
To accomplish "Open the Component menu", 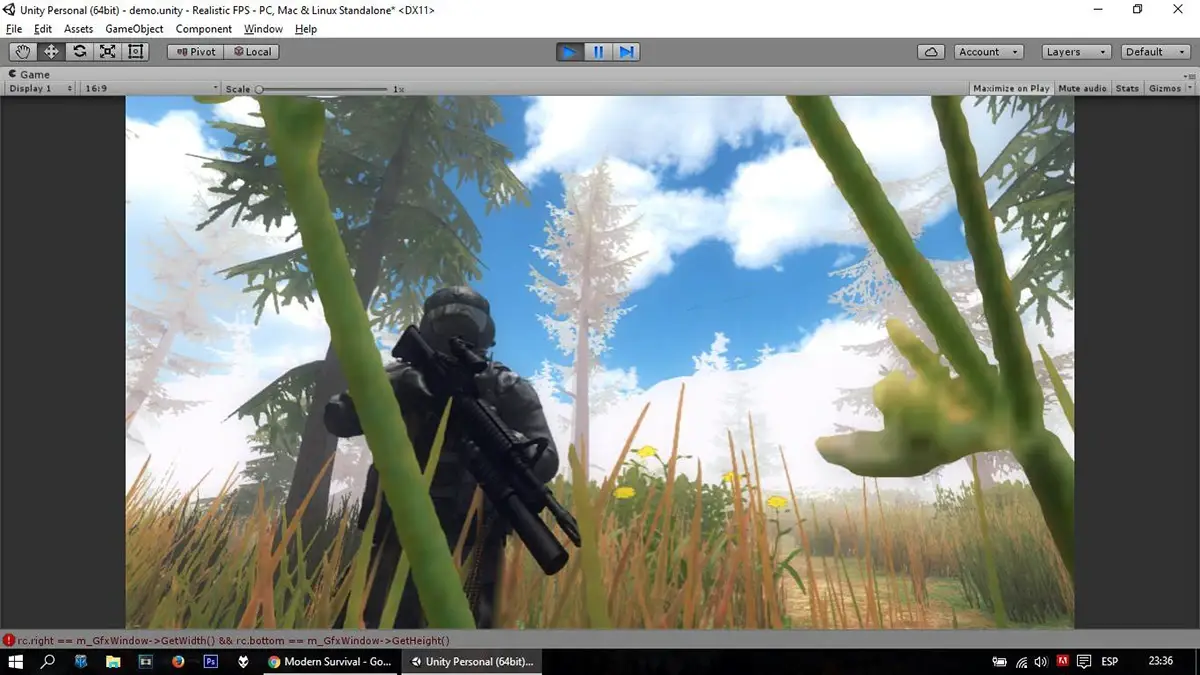I will (x=204, y=29).
